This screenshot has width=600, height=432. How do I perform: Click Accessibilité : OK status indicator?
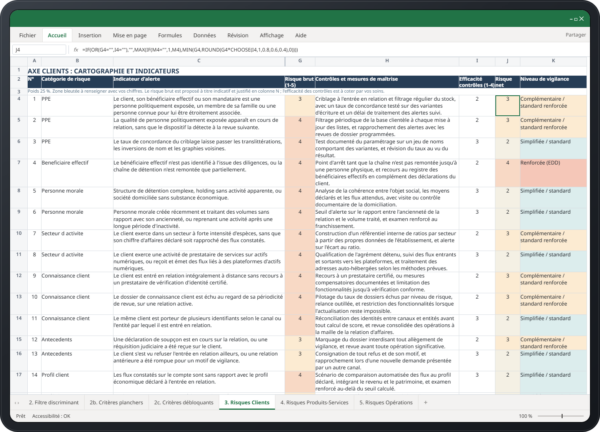click(x=51, y=416)
